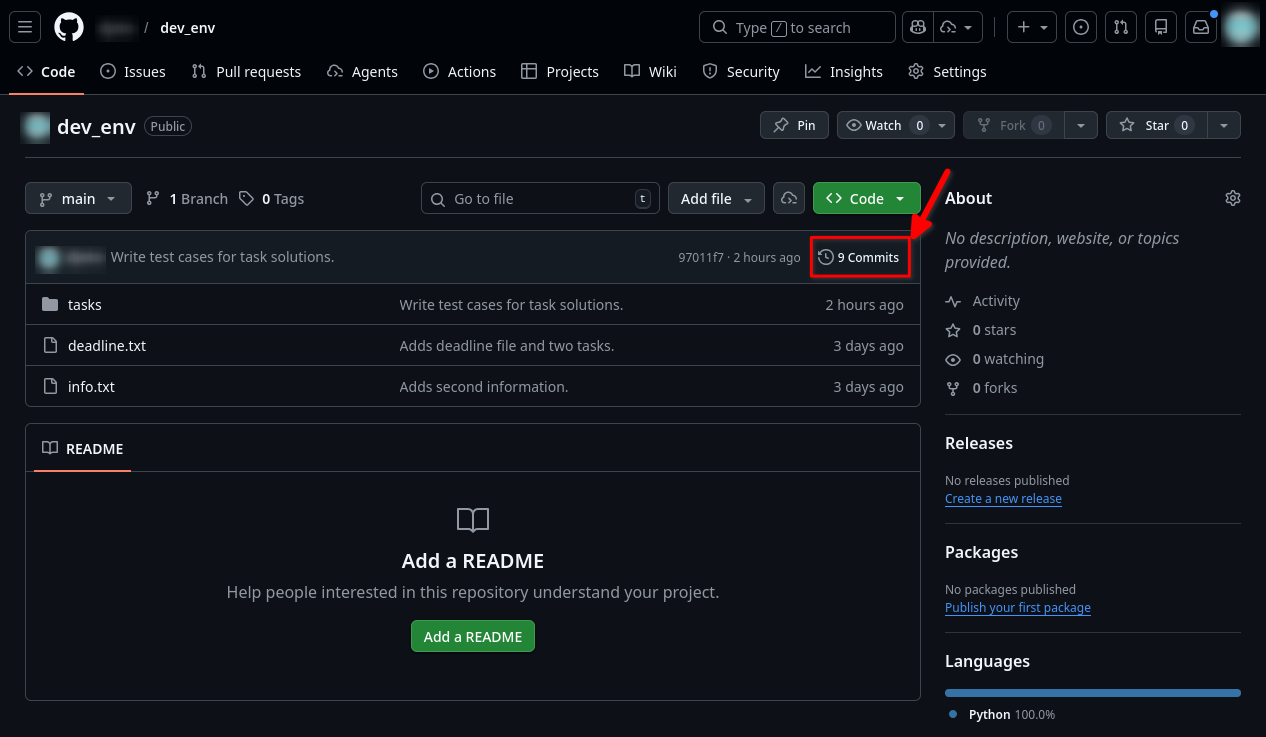Click the GitHub logo icon

[x=69, y=27]
